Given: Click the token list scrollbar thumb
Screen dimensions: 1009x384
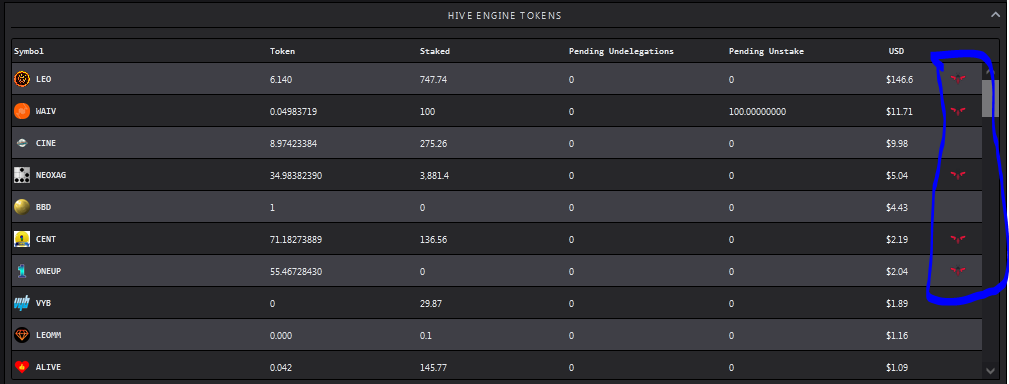Looking at the screenshot, I should [x=988, y=98].
